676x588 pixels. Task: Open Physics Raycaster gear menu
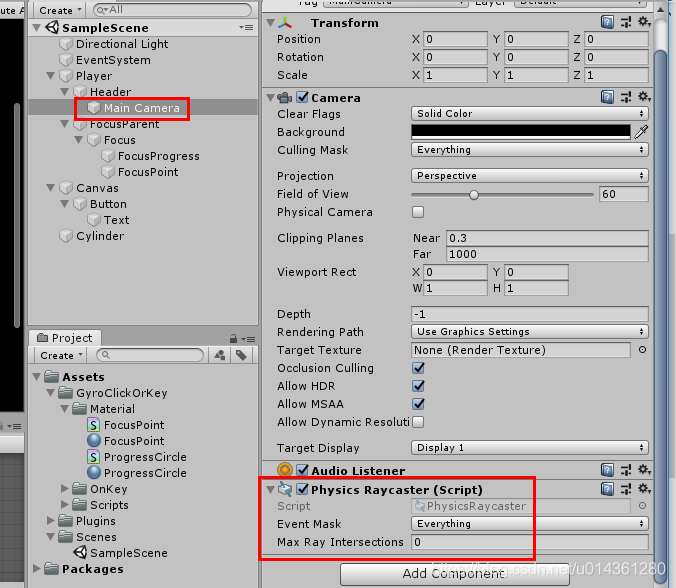(644, 488)
